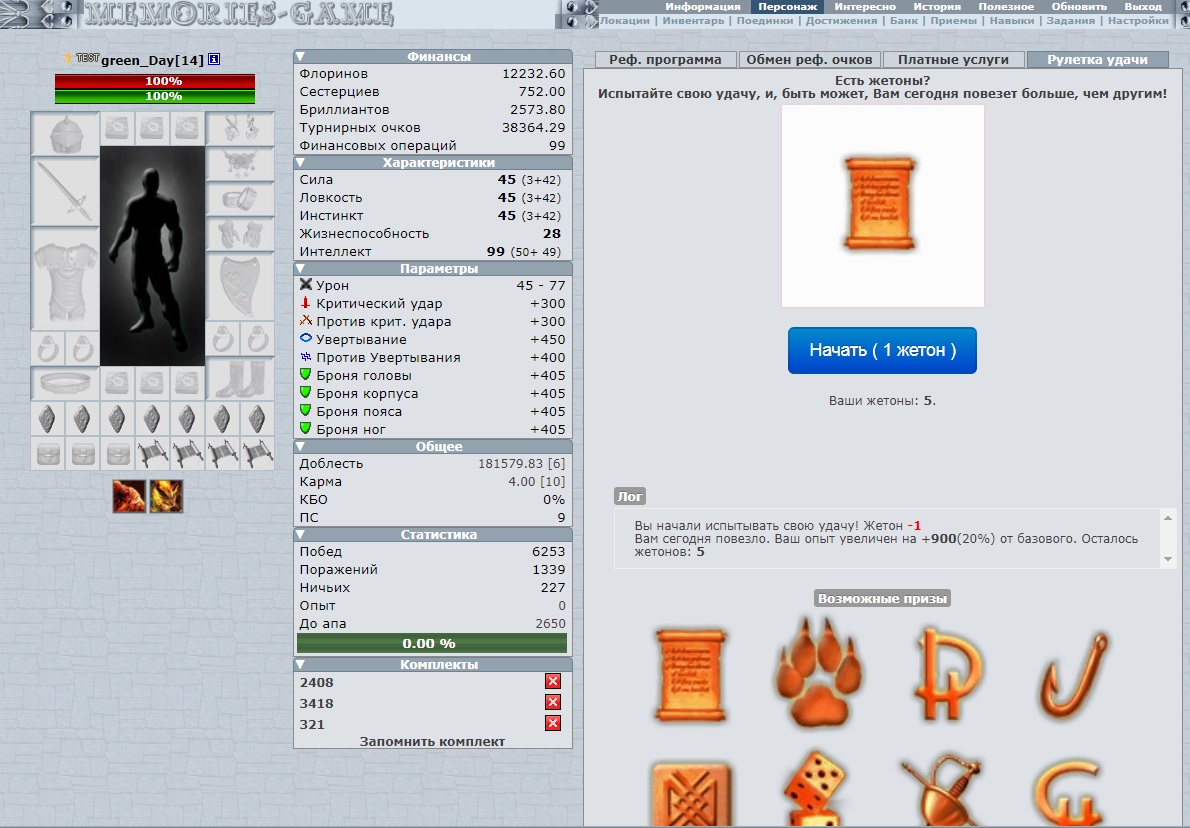Collapse the Финансы panel
The image size is (1190, 828).
[301, 57]
